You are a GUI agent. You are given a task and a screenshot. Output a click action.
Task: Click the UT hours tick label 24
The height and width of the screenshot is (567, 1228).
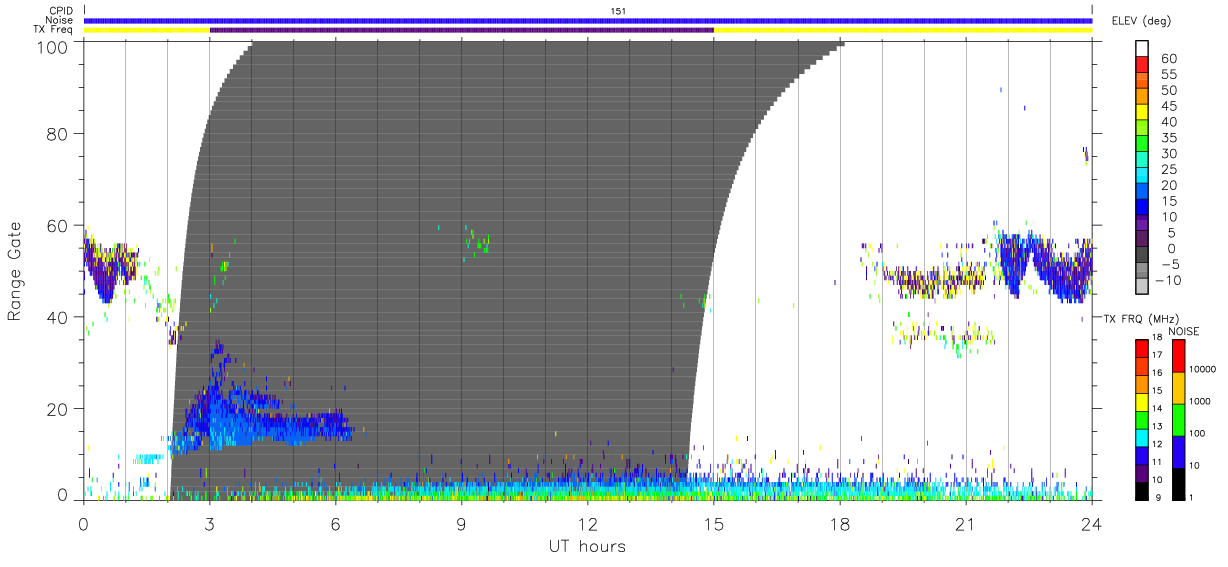point(1092,523)
